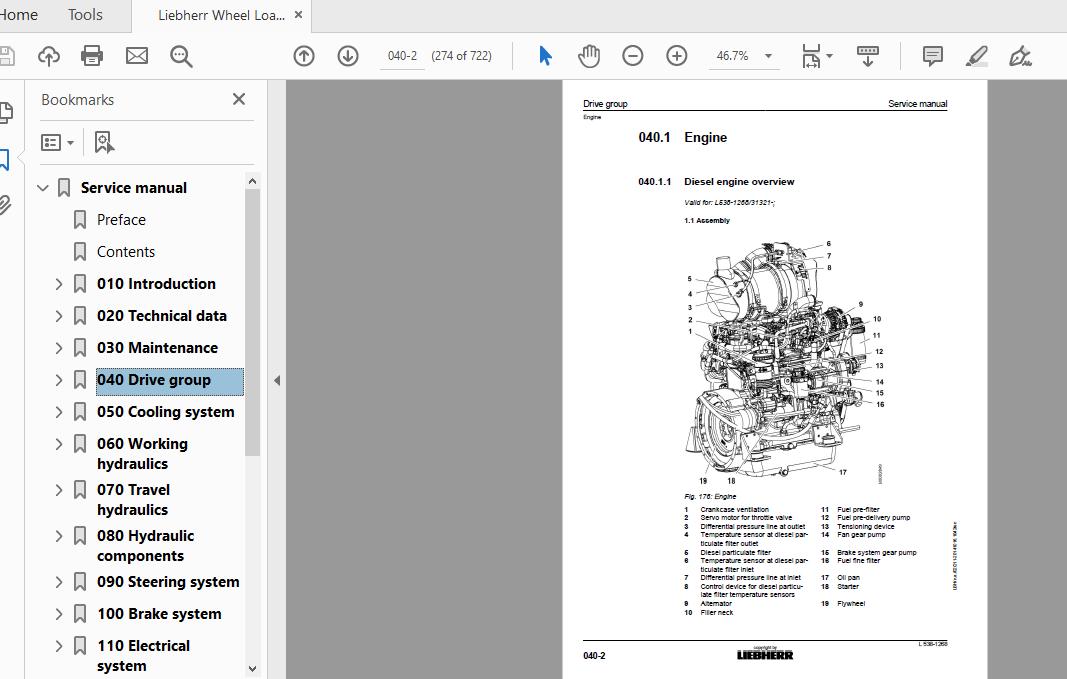Switch to the Tools tab
Screen dimensions: 1067x679
point(85,14)
